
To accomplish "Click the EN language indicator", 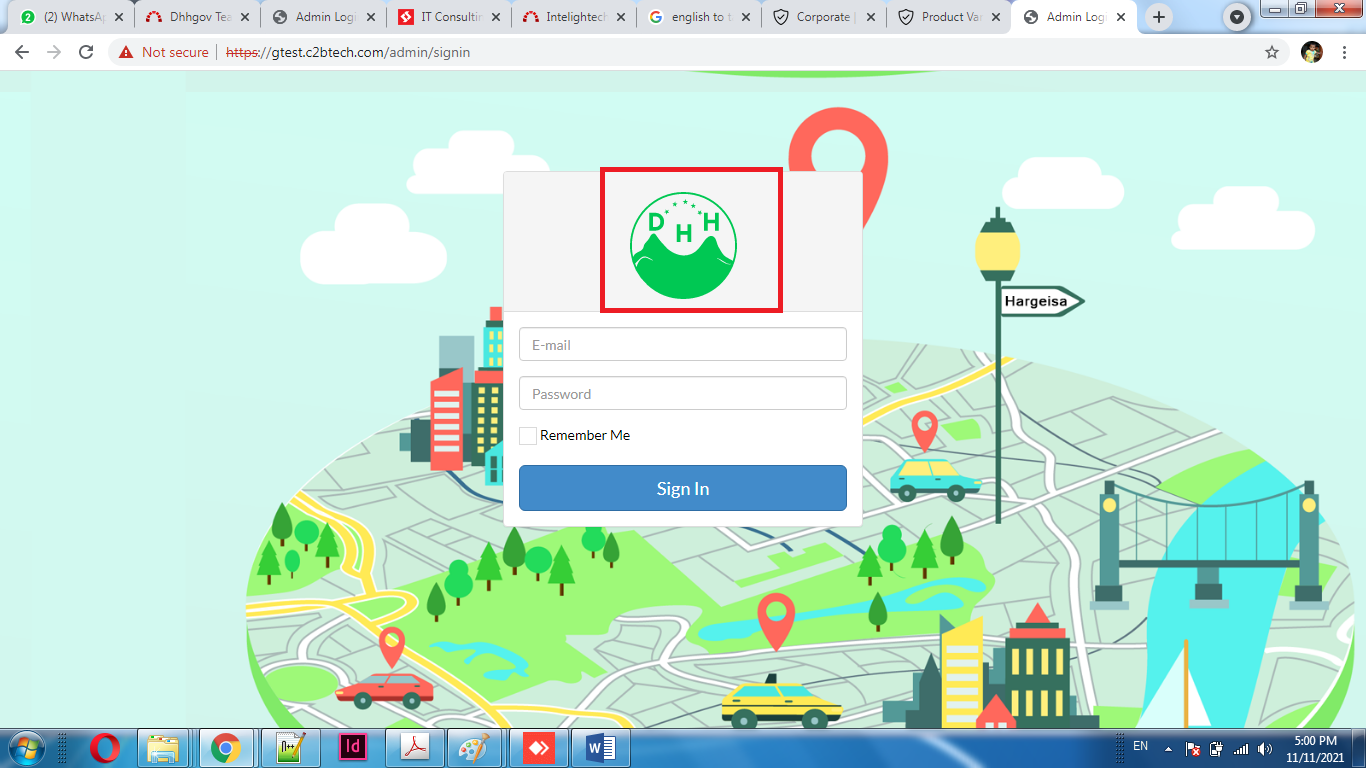I will [1140, 746].
